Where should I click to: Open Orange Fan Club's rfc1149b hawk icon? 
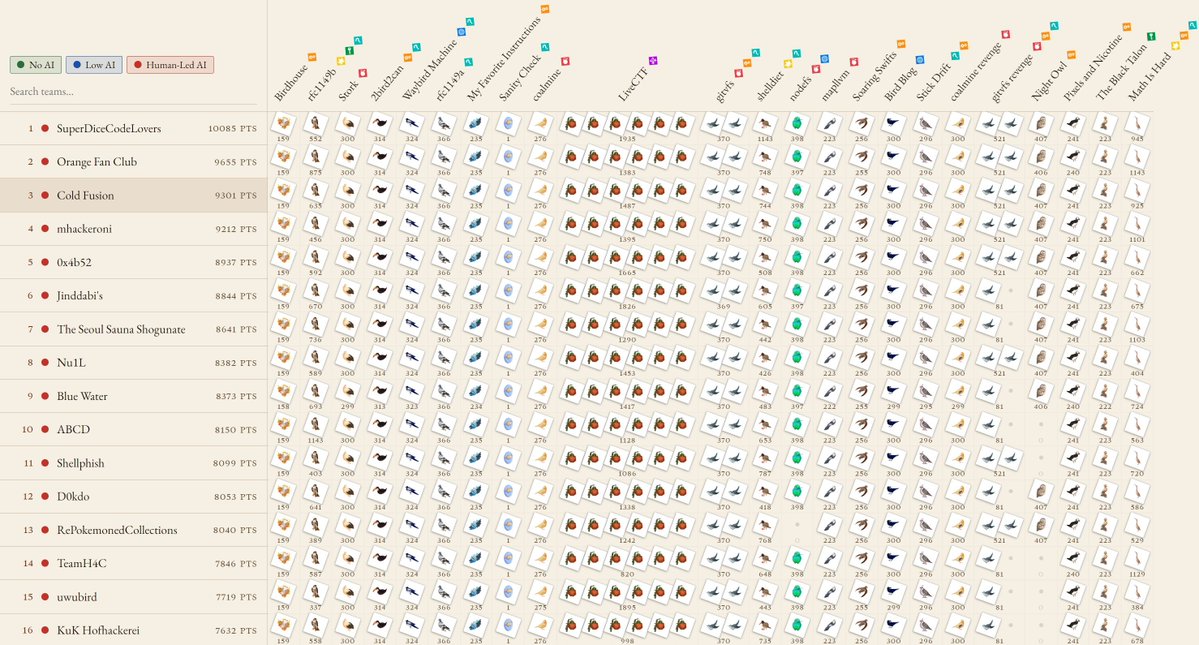(315, 157)
